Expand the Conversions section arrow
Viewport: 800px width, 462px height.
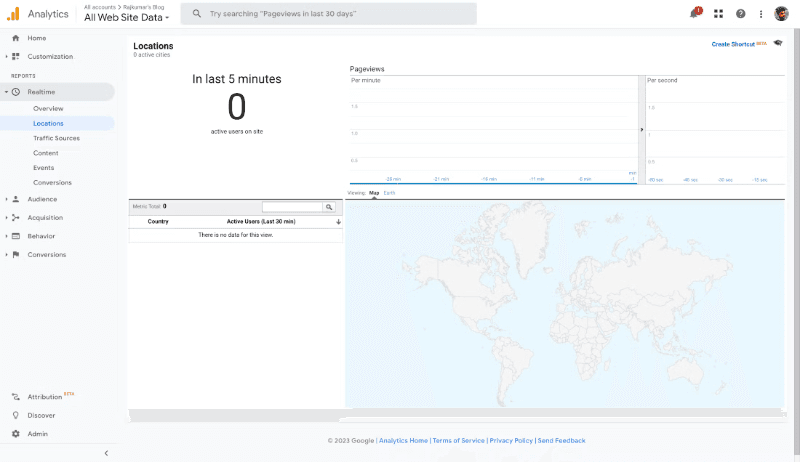(x=6, y=254)
